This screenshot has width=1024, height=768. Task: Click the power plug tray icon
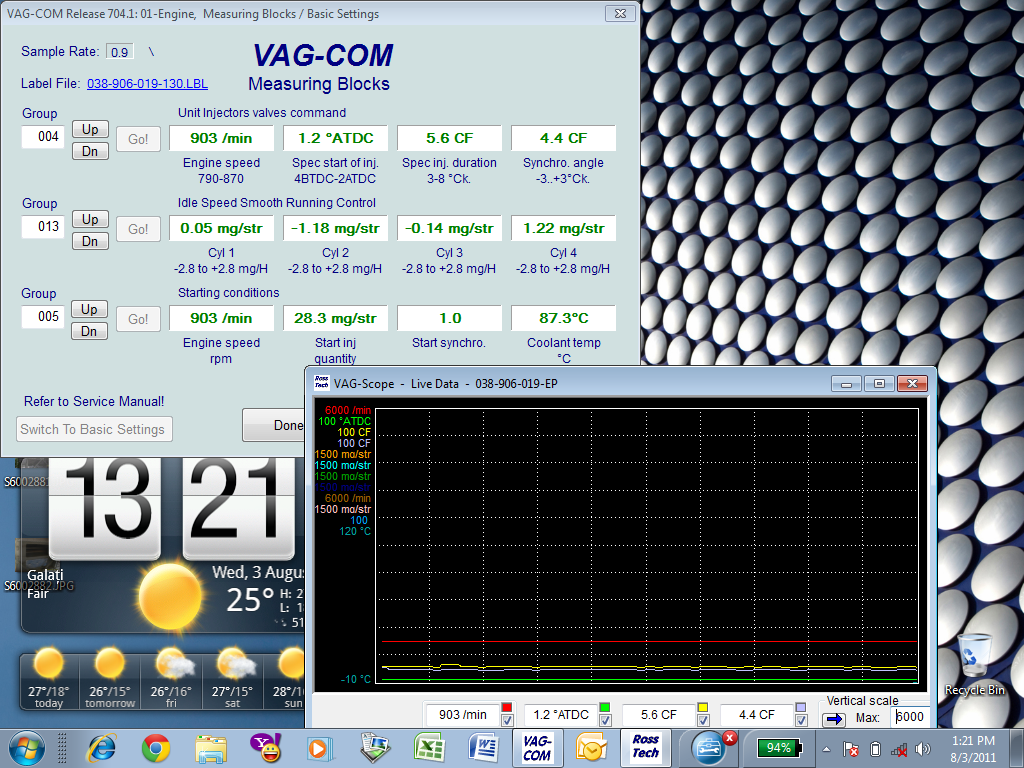tap(876, 750)
